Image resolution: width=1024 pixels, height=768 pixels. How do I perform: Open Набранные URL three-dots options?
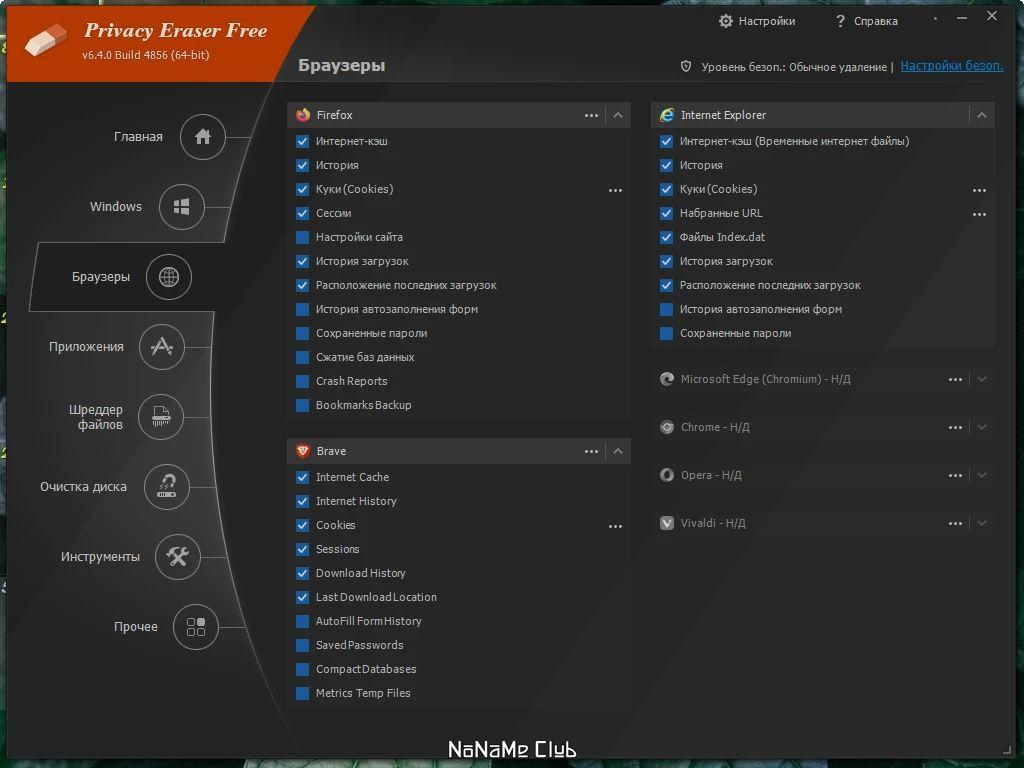tap(979, 214)
